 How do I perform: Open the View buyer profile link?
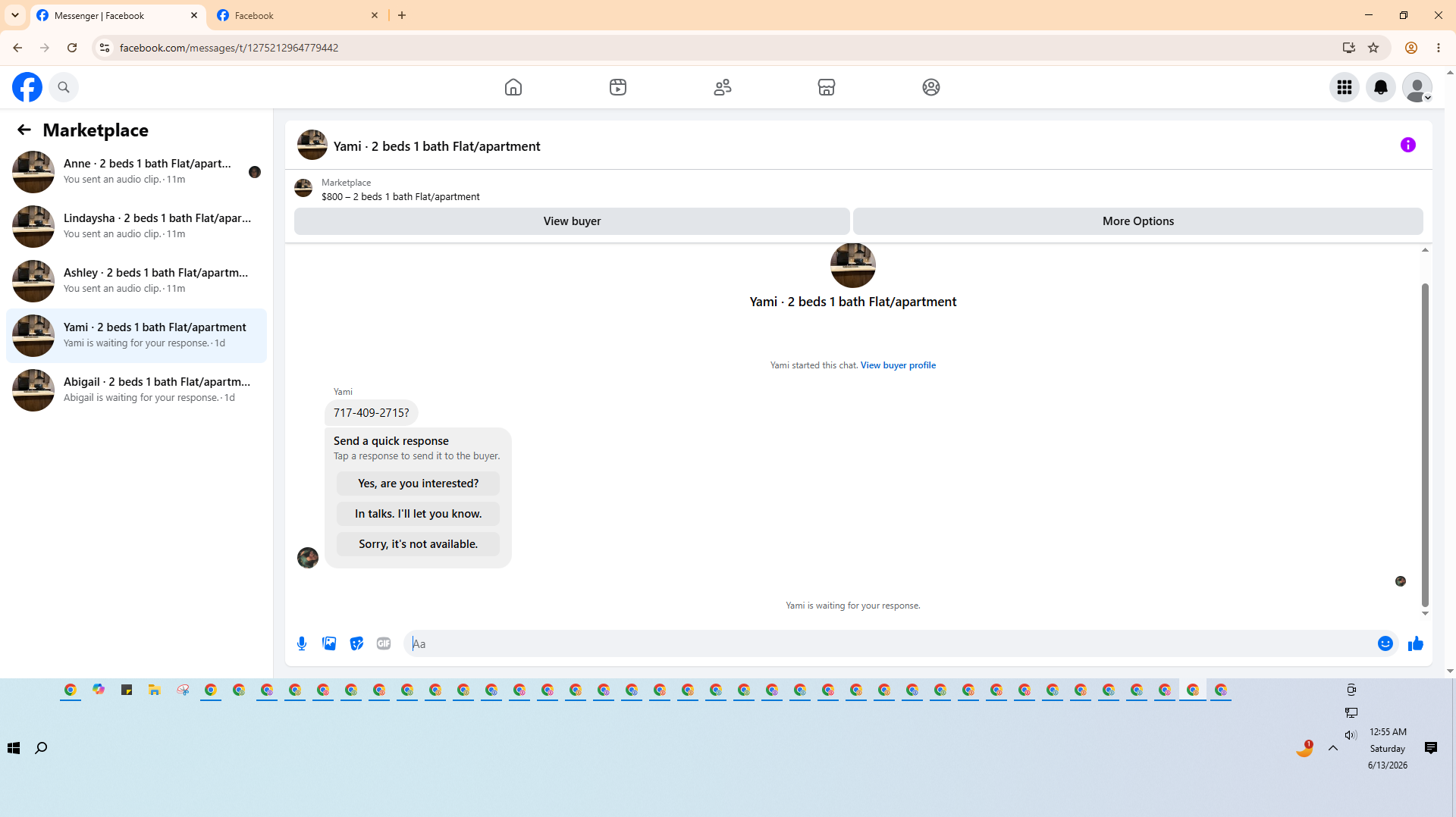point(898,365)
